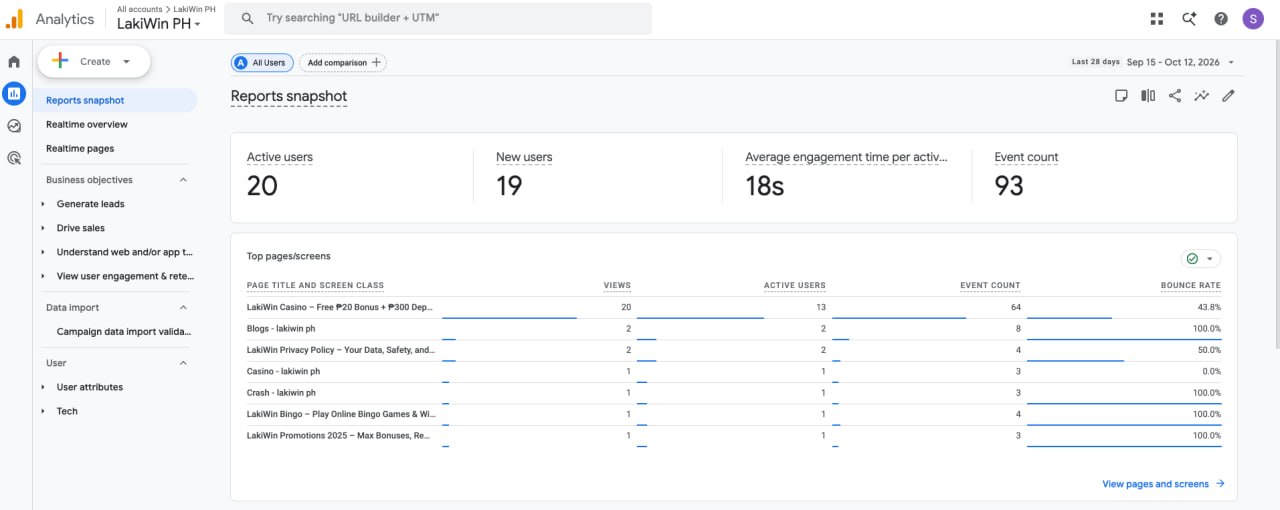Collapse the User section chevron
Screen dimensions: 1280x510
[183, 363]
